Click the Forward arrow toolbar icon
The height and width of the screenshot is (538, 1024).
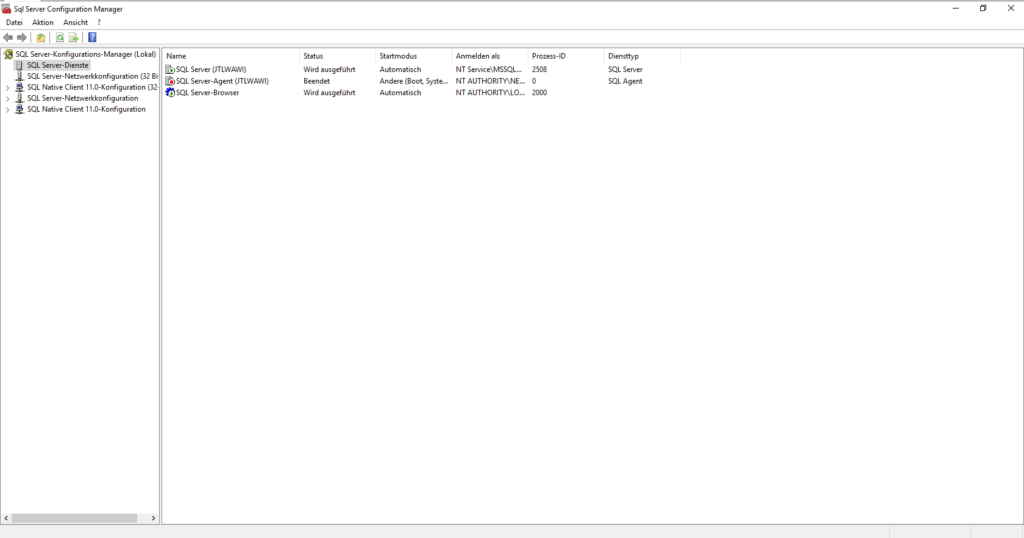click(x=22, y=37)
